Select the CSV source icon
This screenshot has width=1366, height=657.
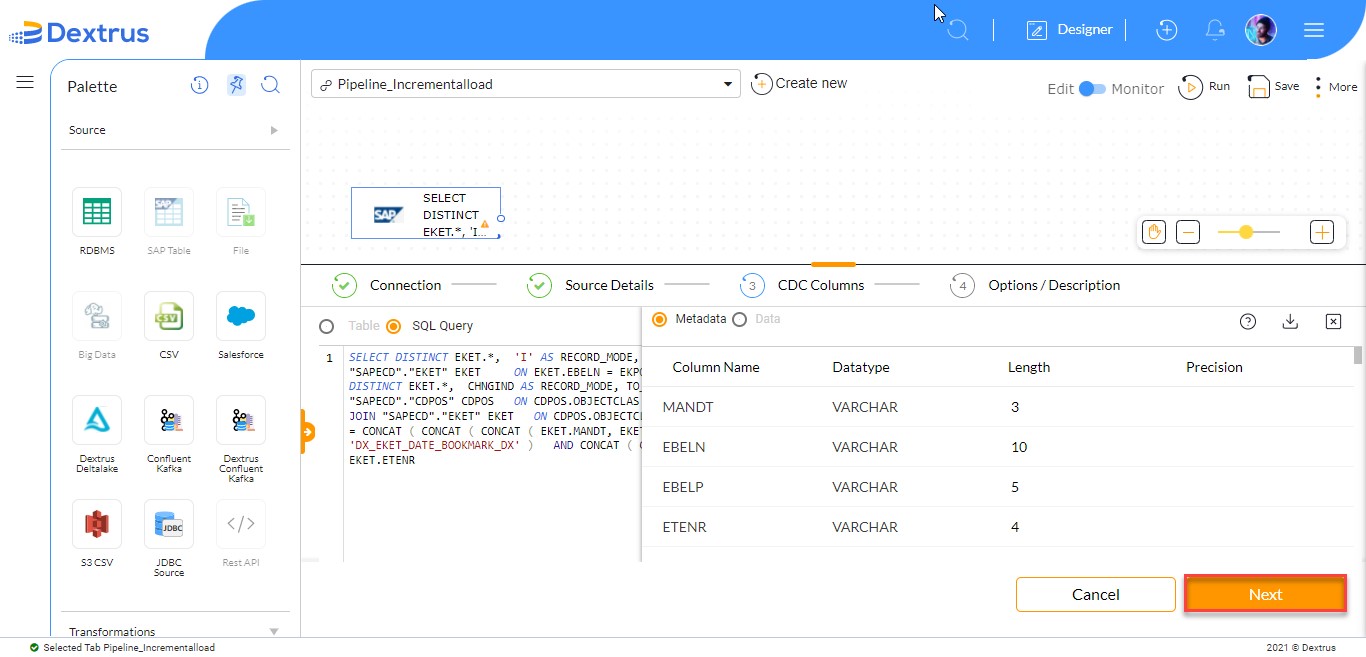click(x=169, y=316)
